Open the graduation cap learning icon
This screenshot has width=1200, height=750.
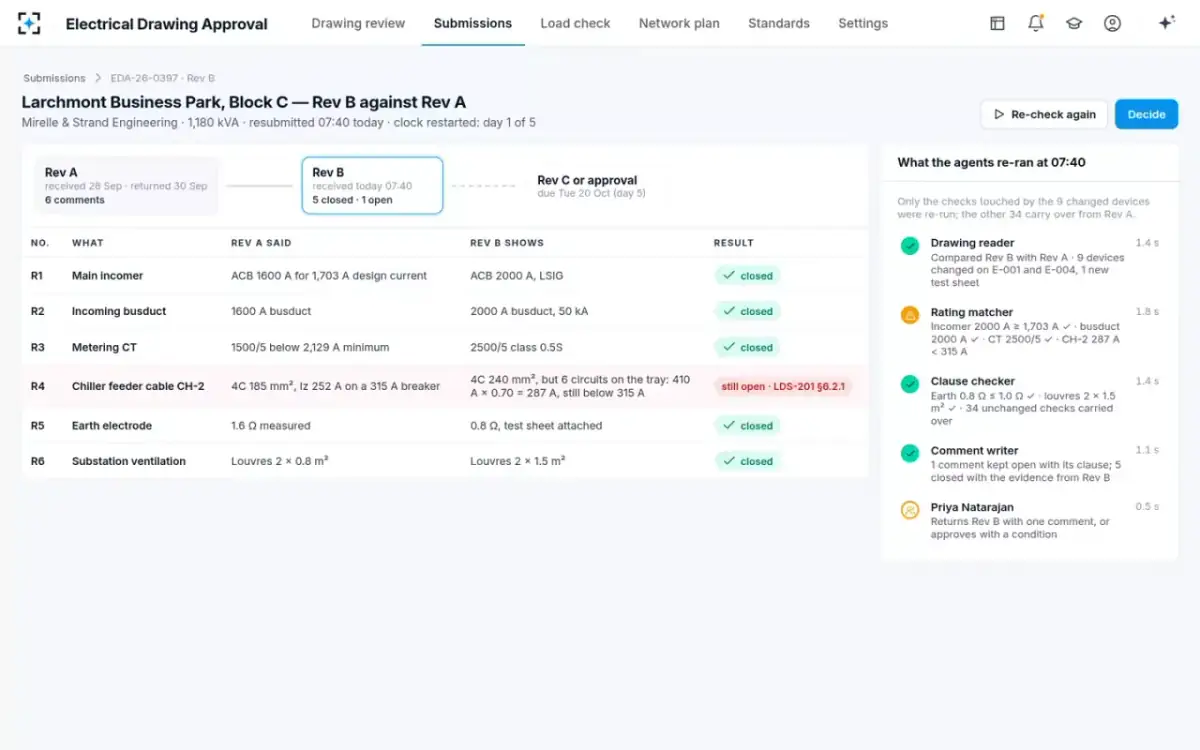1074,23
